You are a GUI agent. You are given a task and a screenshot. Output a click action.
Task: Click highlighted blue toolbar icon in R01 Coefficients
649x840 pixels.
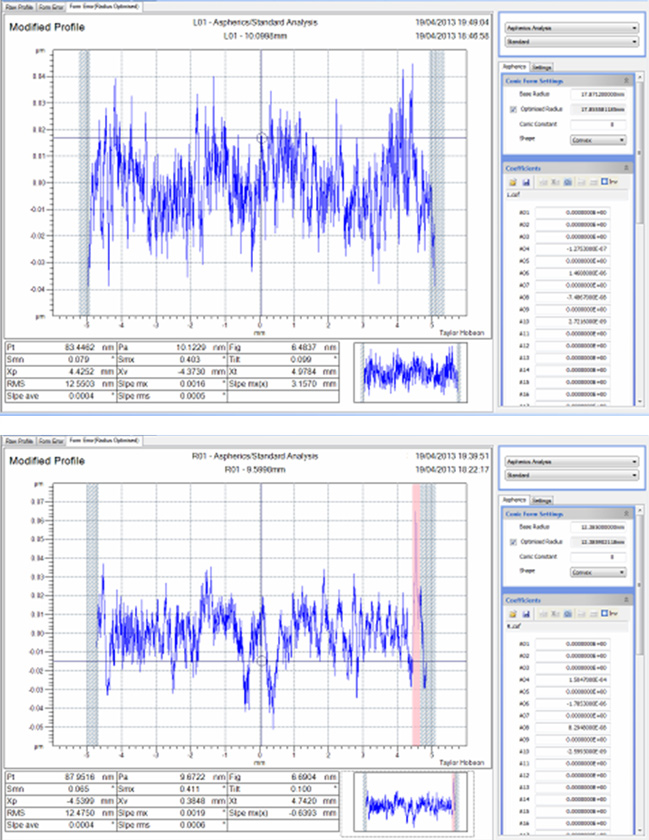click(568, 613)
